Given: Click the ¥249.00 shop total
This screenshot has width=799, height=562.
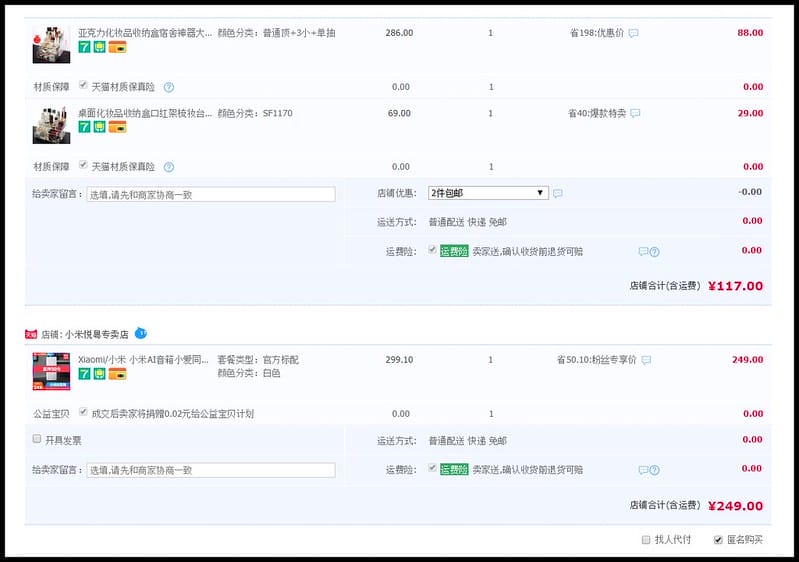Looking at the screenshot, I should tap(735, 506).
